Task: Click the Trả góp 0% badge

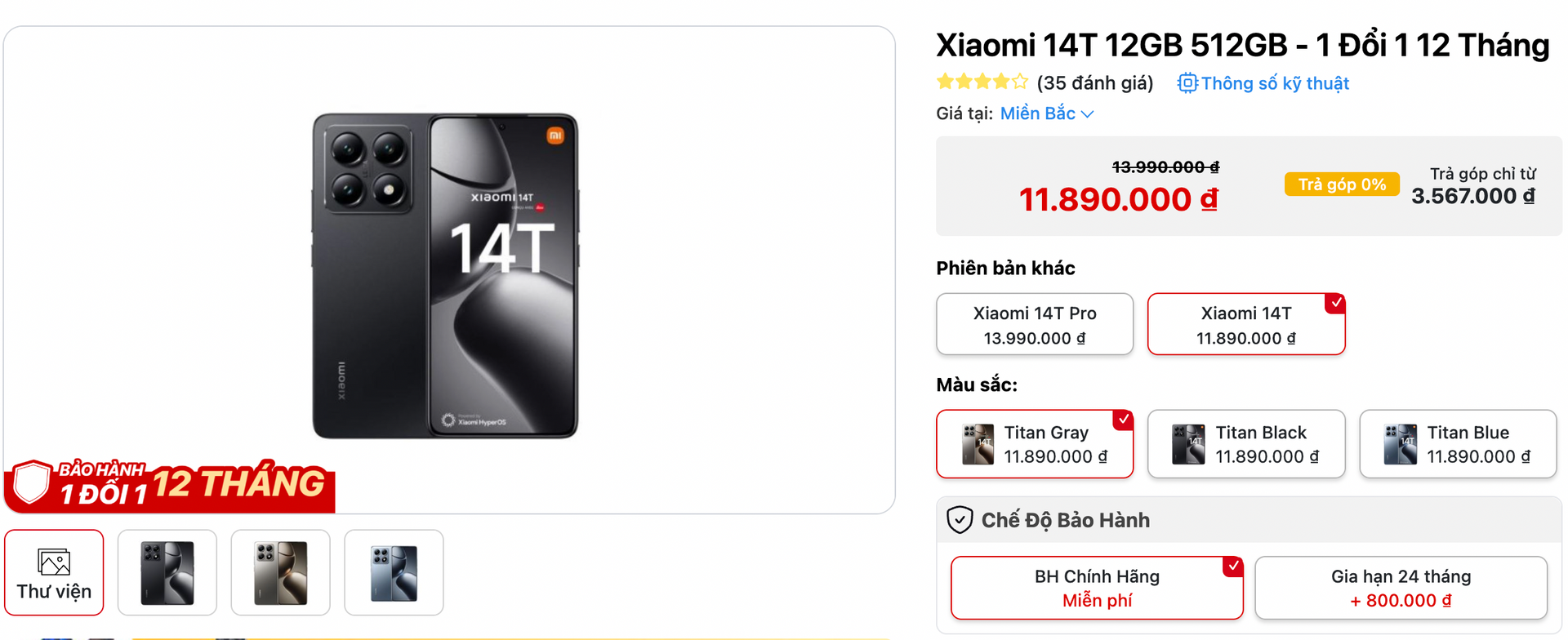Action: [1342, 184]
